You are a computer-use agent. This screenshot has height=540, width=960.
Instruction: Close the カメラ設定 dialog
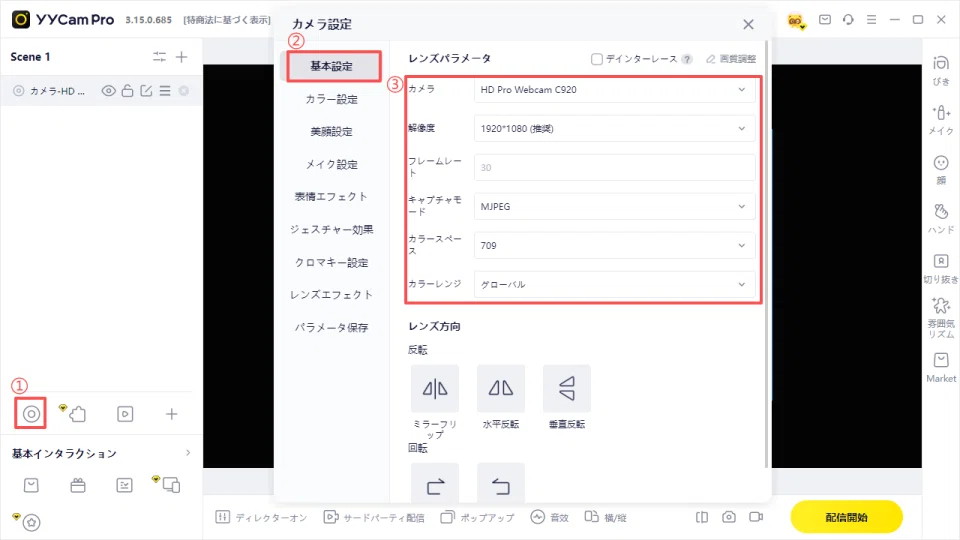pyautogui.click(x=748, y=24)
